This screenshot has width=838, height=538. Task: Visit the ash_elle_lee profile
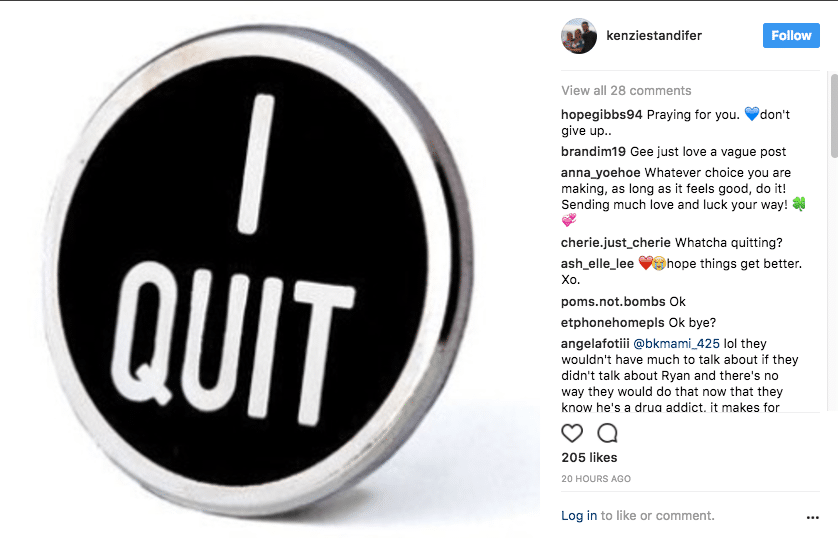point(598,263)
